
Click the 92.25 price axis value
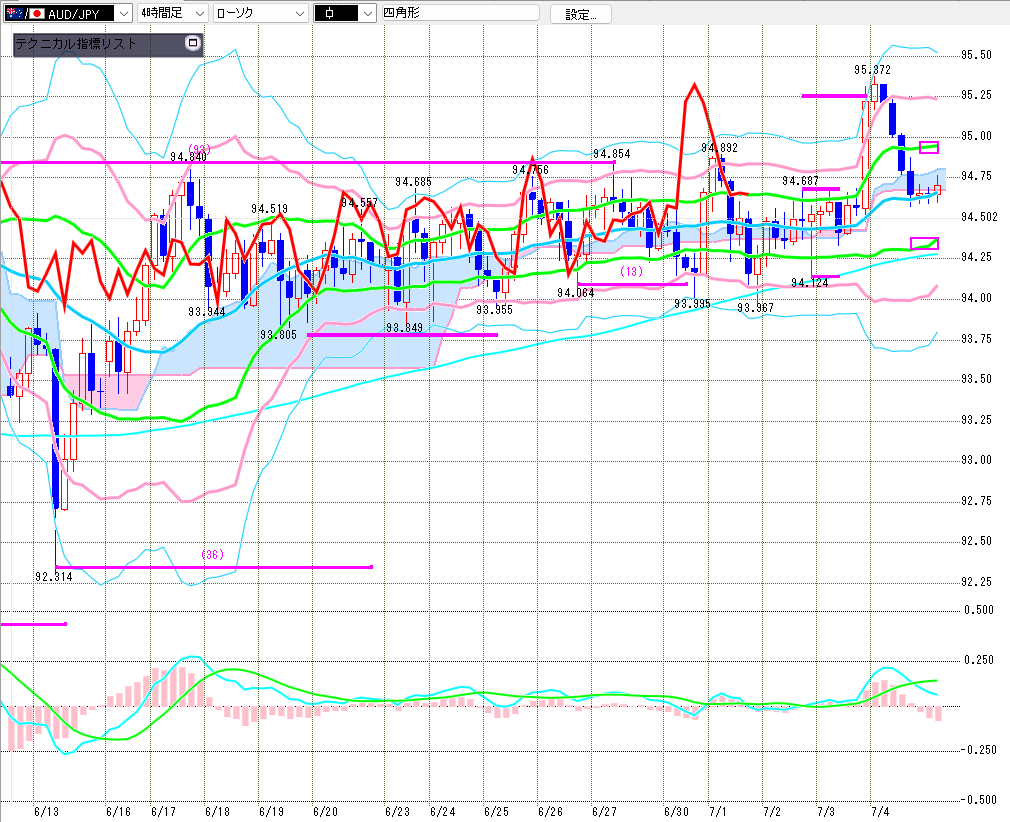(x=977, y=582)
